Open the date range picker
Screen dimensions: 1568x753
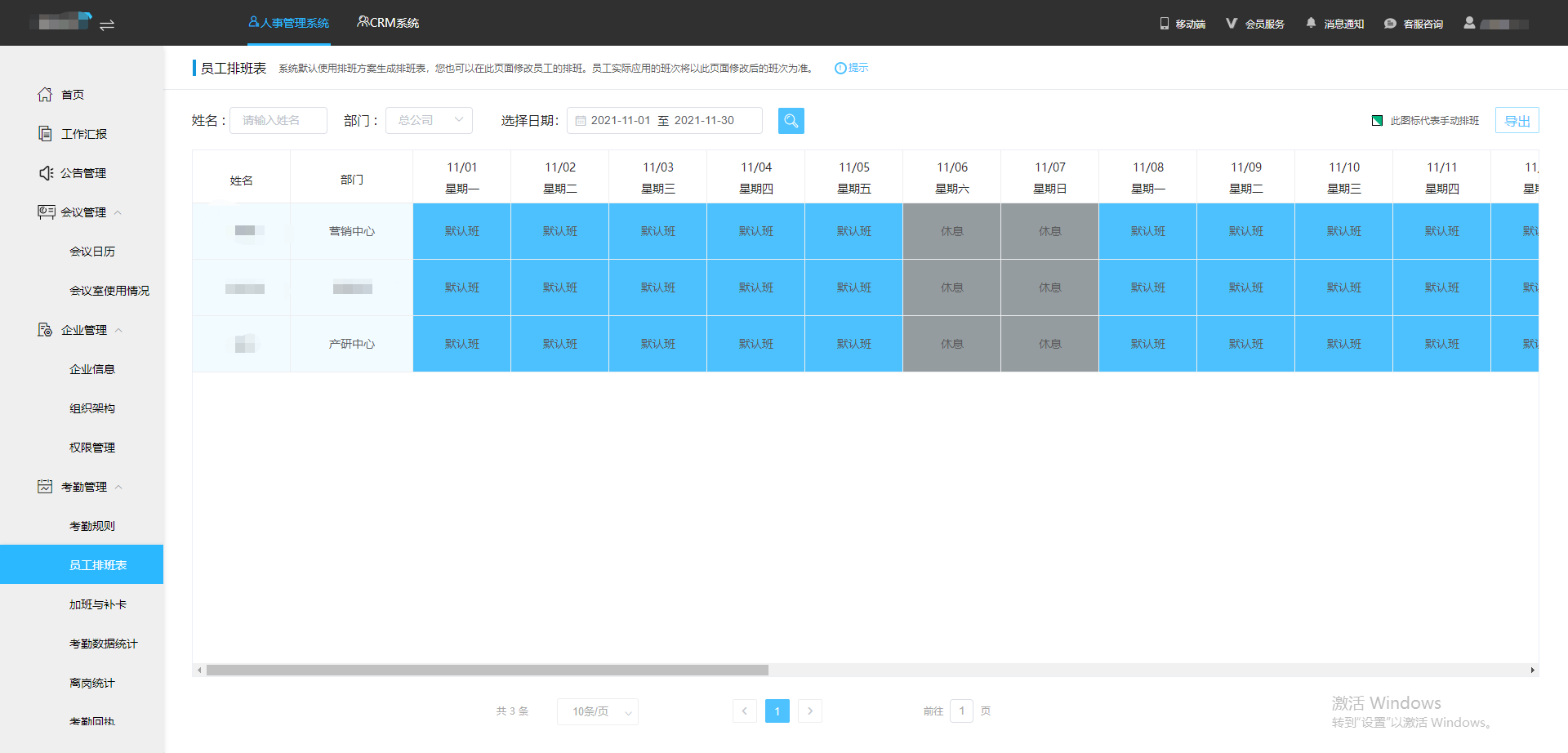665,120
